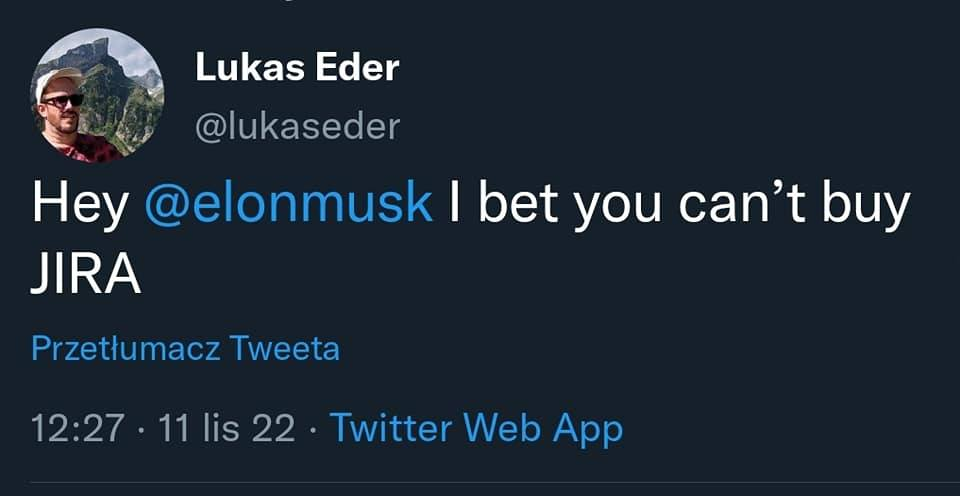The width and height of the screenshot is (960, 496).
Task: Click Przetłumacz Tweeta to translate tweet
Action: click(x=186, y=349)
